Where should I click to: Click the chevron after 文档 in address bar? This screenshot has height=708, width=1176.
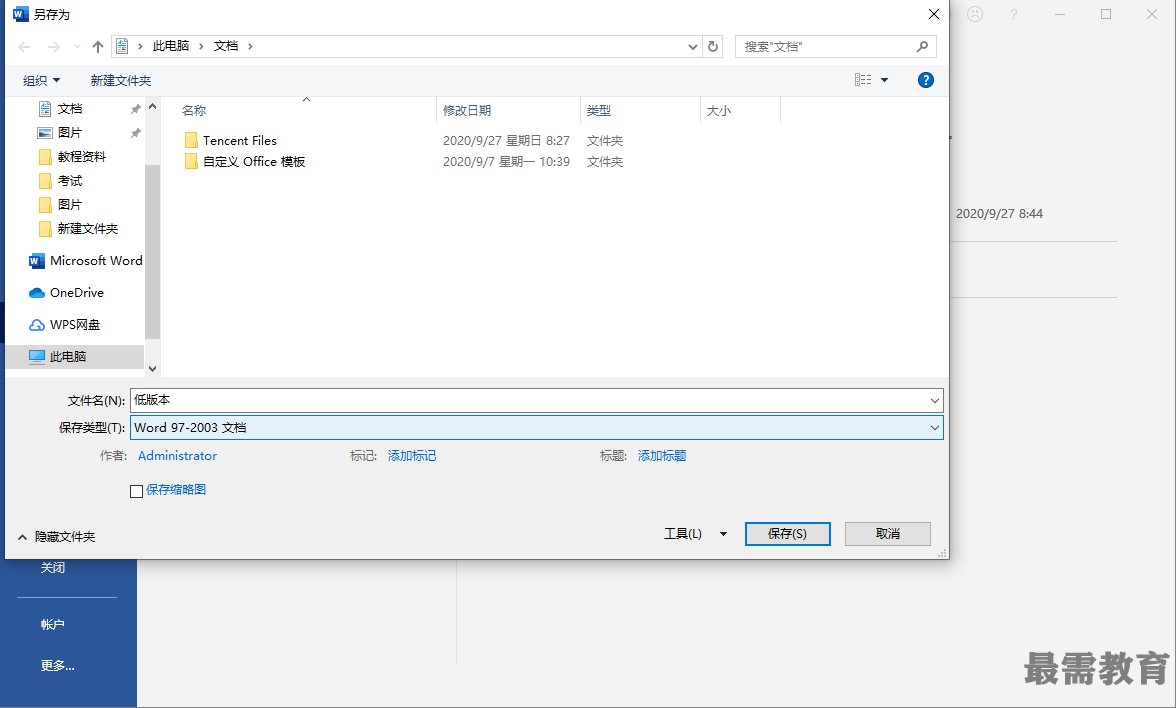(250, 46)
